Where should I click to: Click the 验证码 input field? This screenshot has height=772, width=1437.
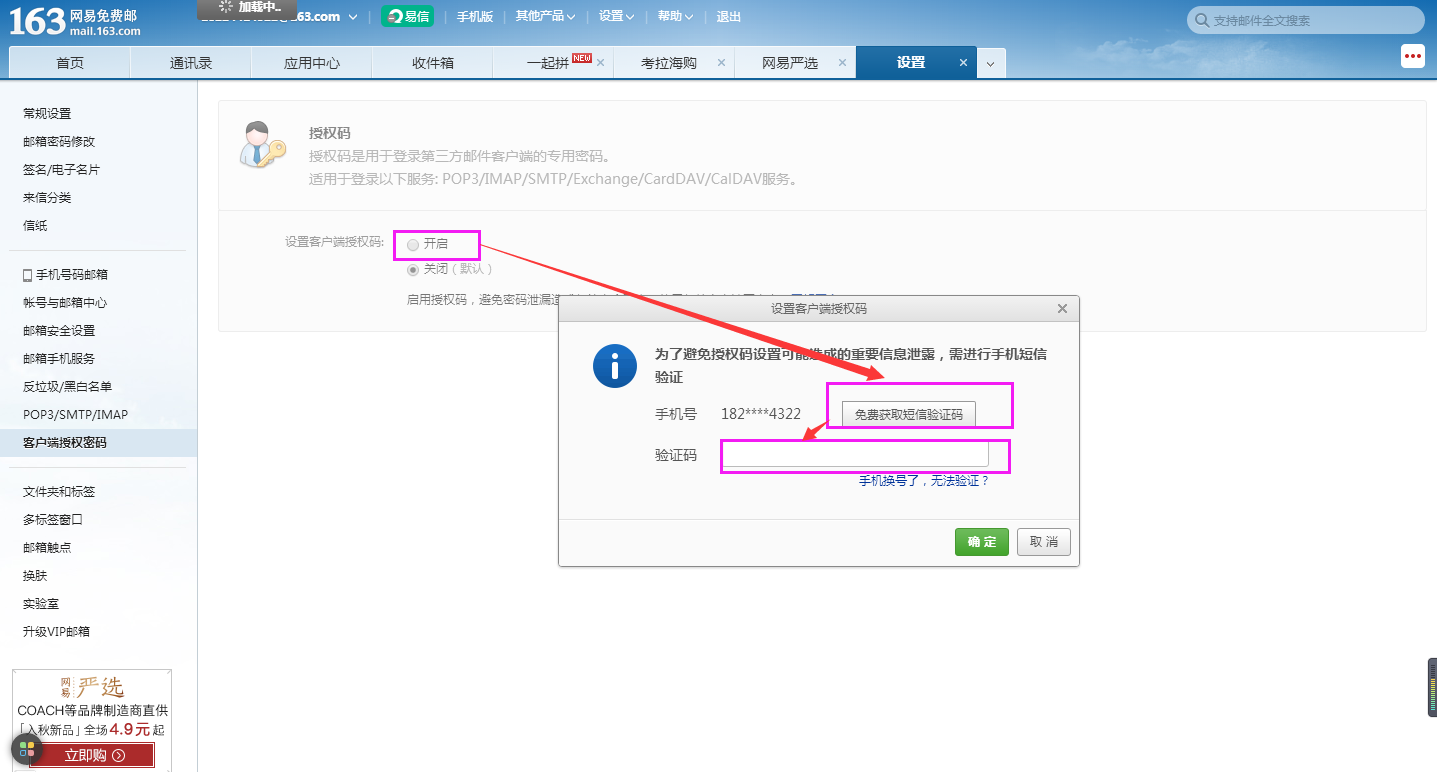point(855,455)
